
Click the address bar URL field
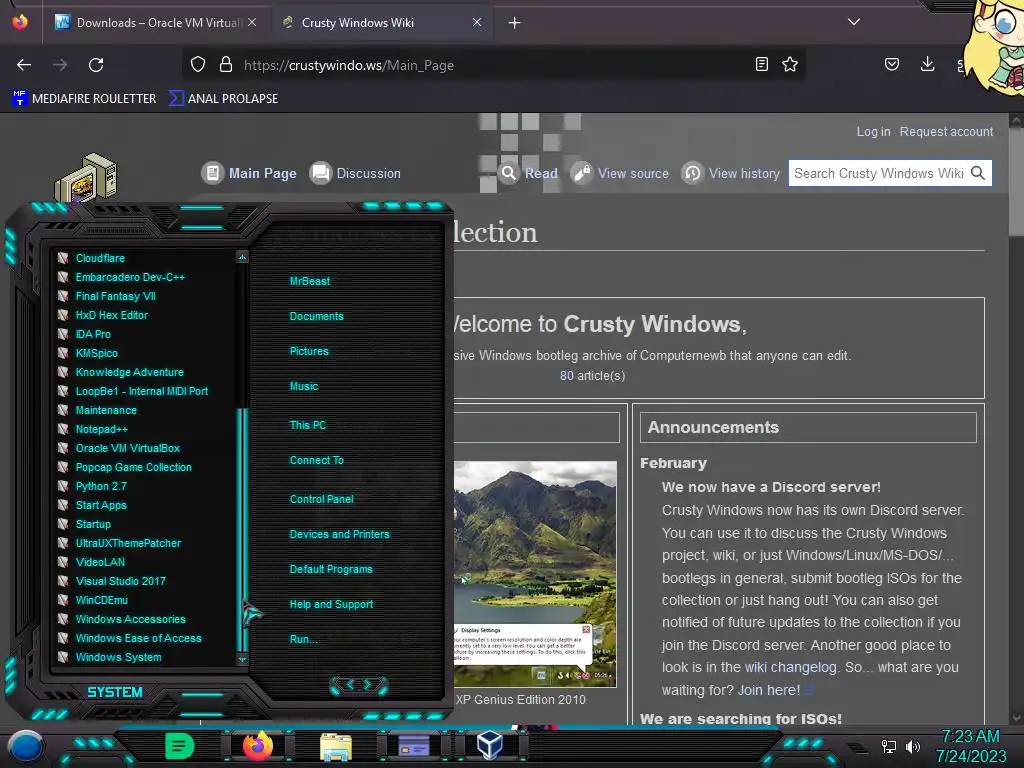click(496, 65)
